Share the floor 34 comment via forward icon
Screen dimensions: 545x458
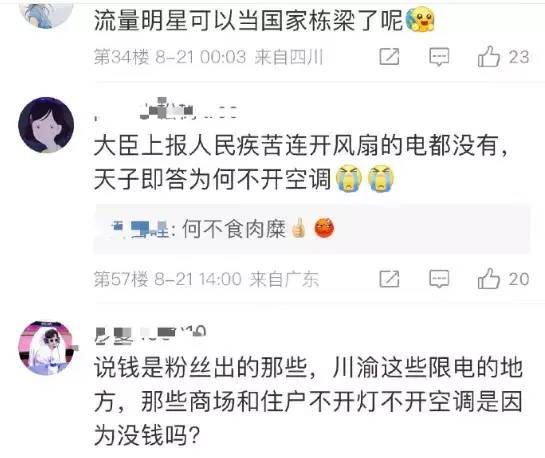tap(389, 57)
